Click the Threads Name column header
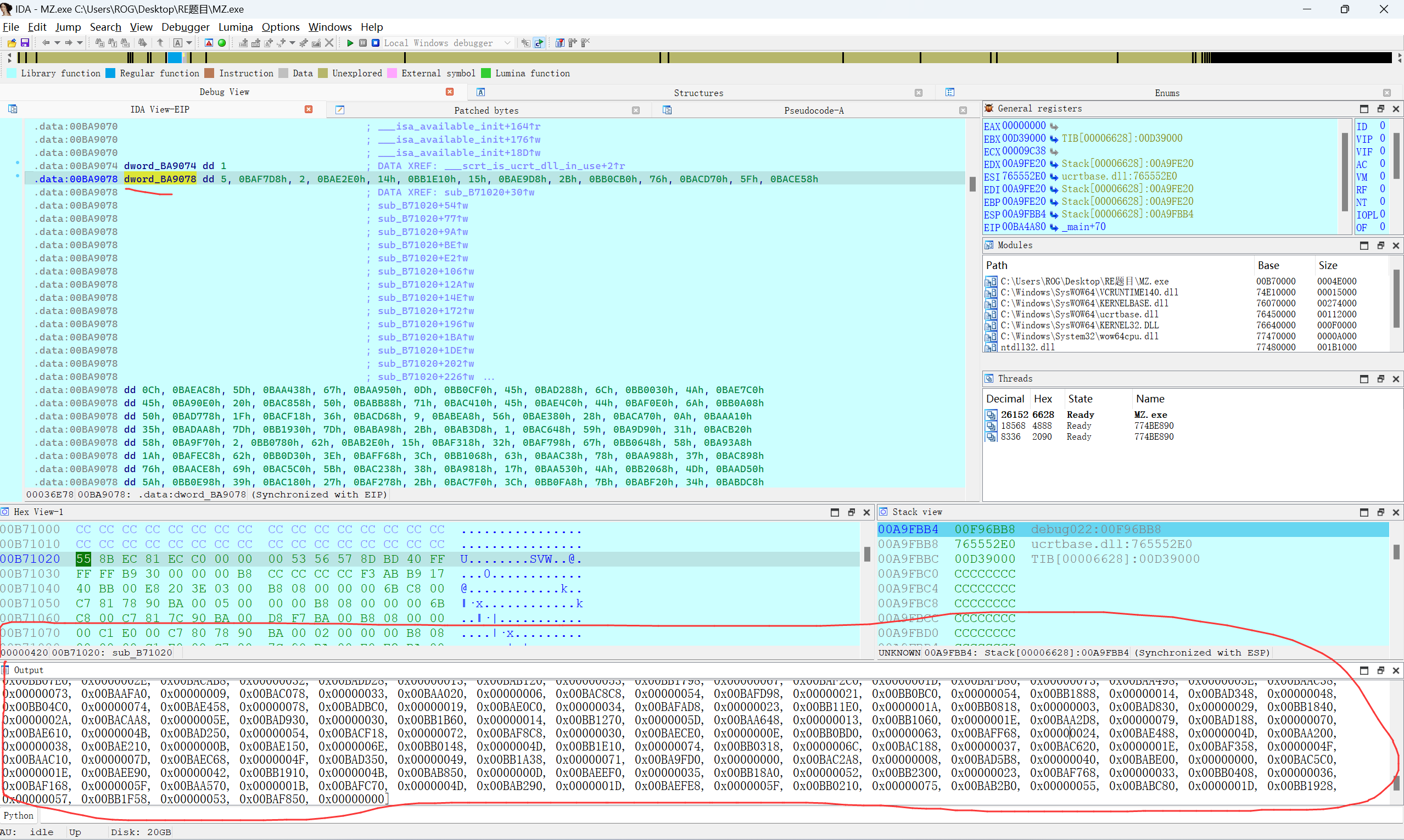 click(1150, 399)
